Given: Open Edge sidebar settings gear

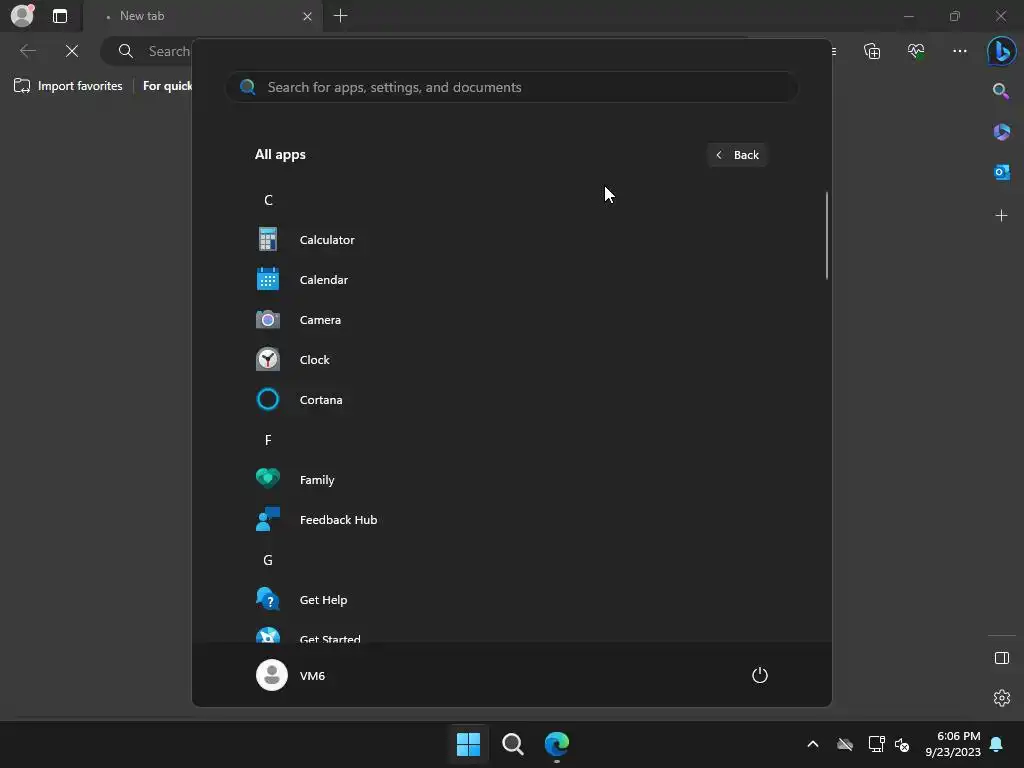Looking at the screenshot, I should click(x=1001, y=697).
